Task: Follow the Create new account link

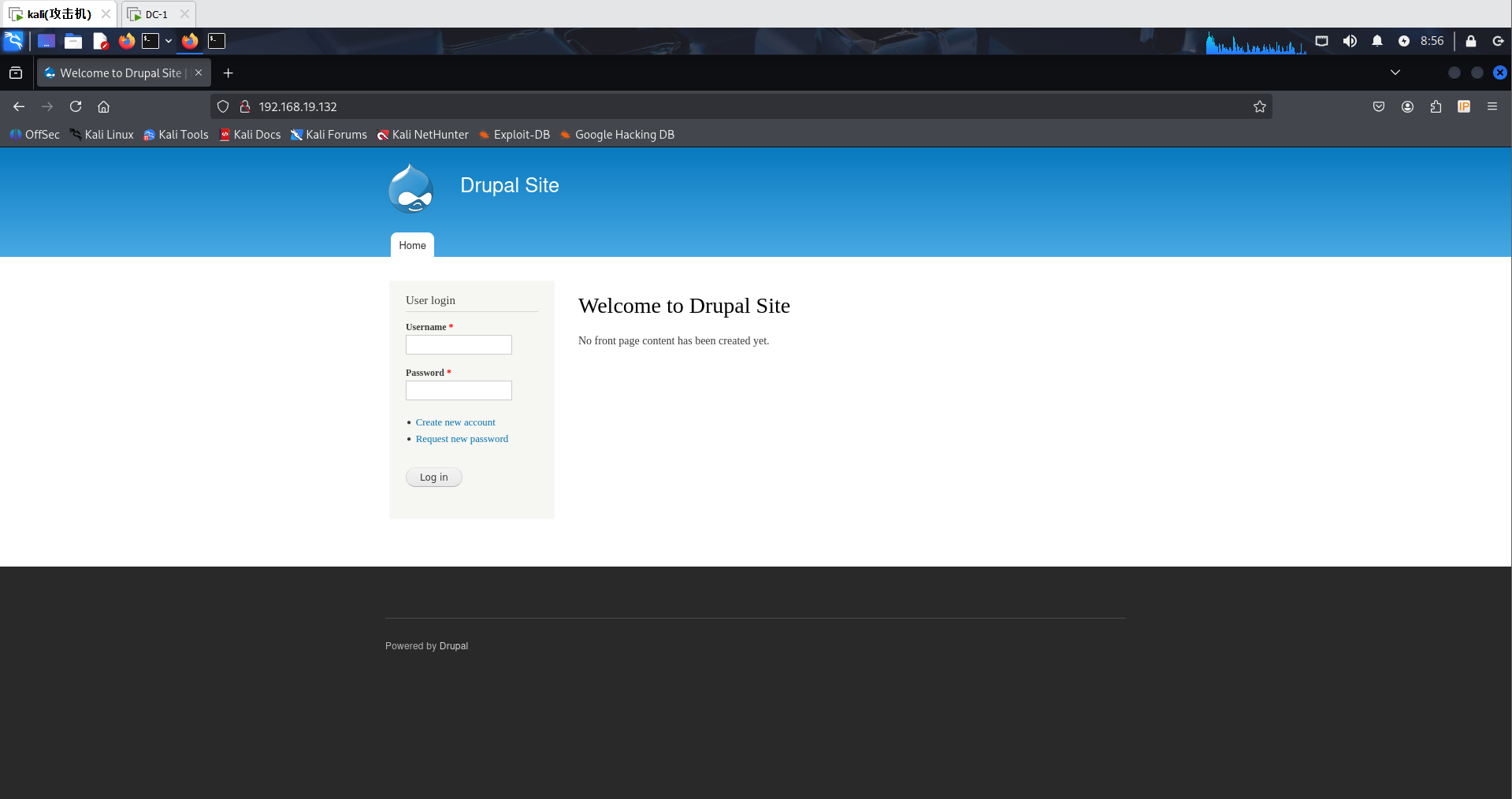Action: [x=455, y=422]
